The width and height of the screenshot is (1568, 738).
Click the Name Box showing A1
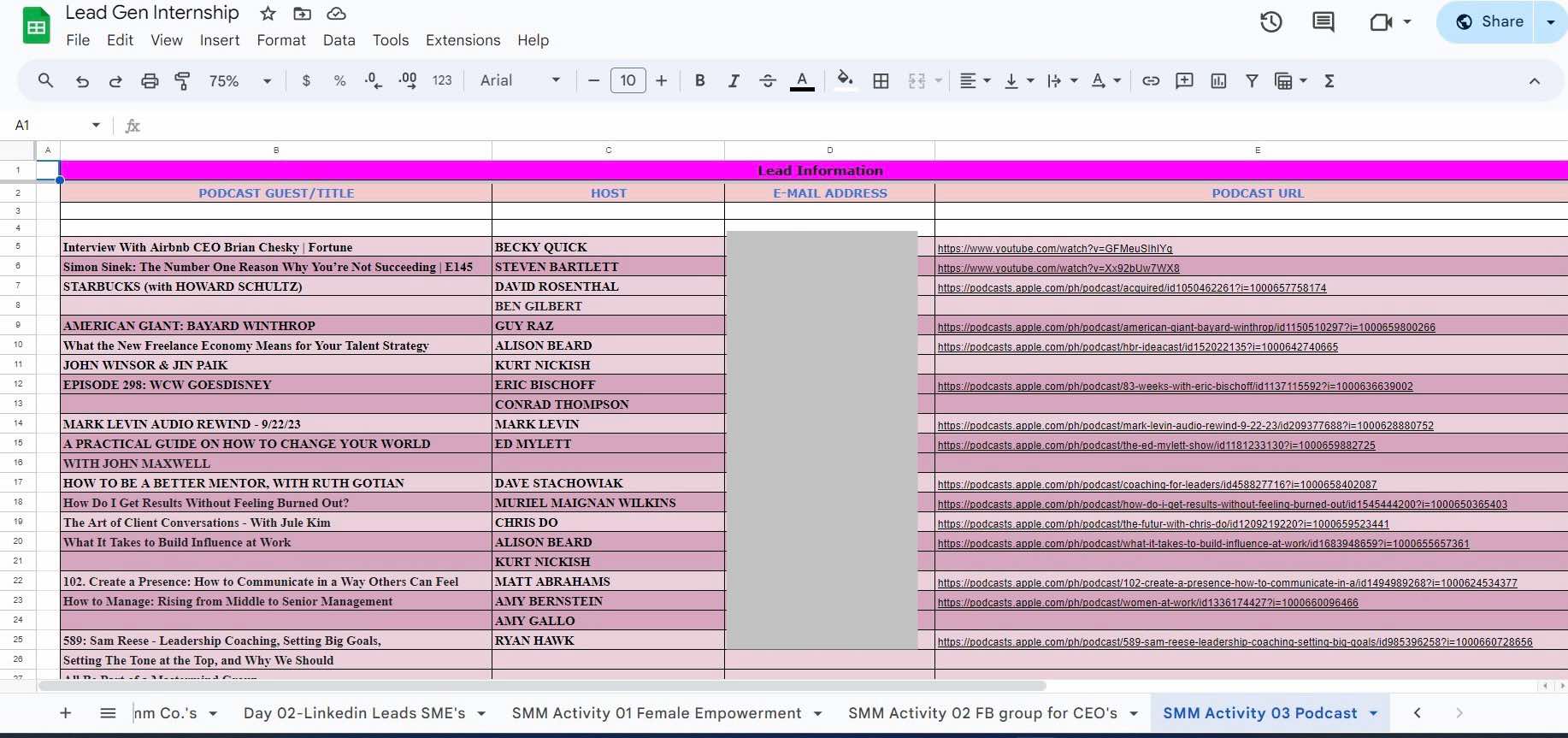pyautogui.click(x=56, y=126)
